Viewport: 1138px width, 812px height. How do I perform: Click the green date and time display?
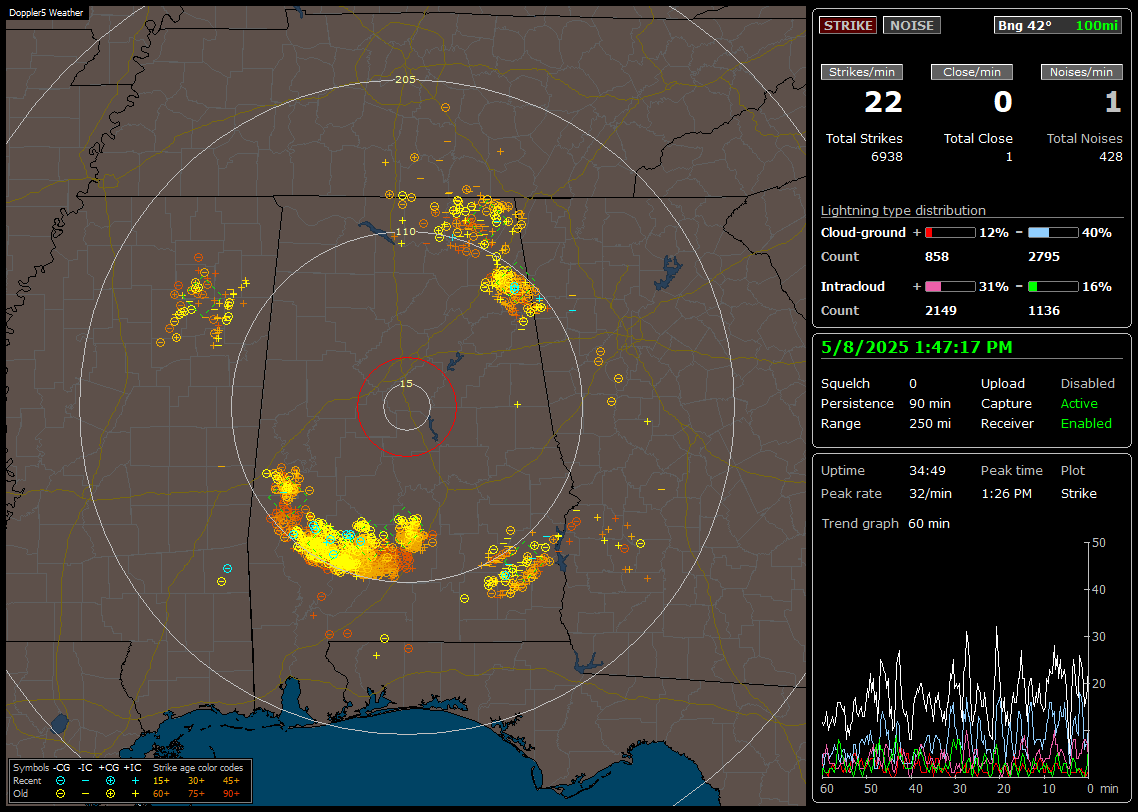click(917, 348)
